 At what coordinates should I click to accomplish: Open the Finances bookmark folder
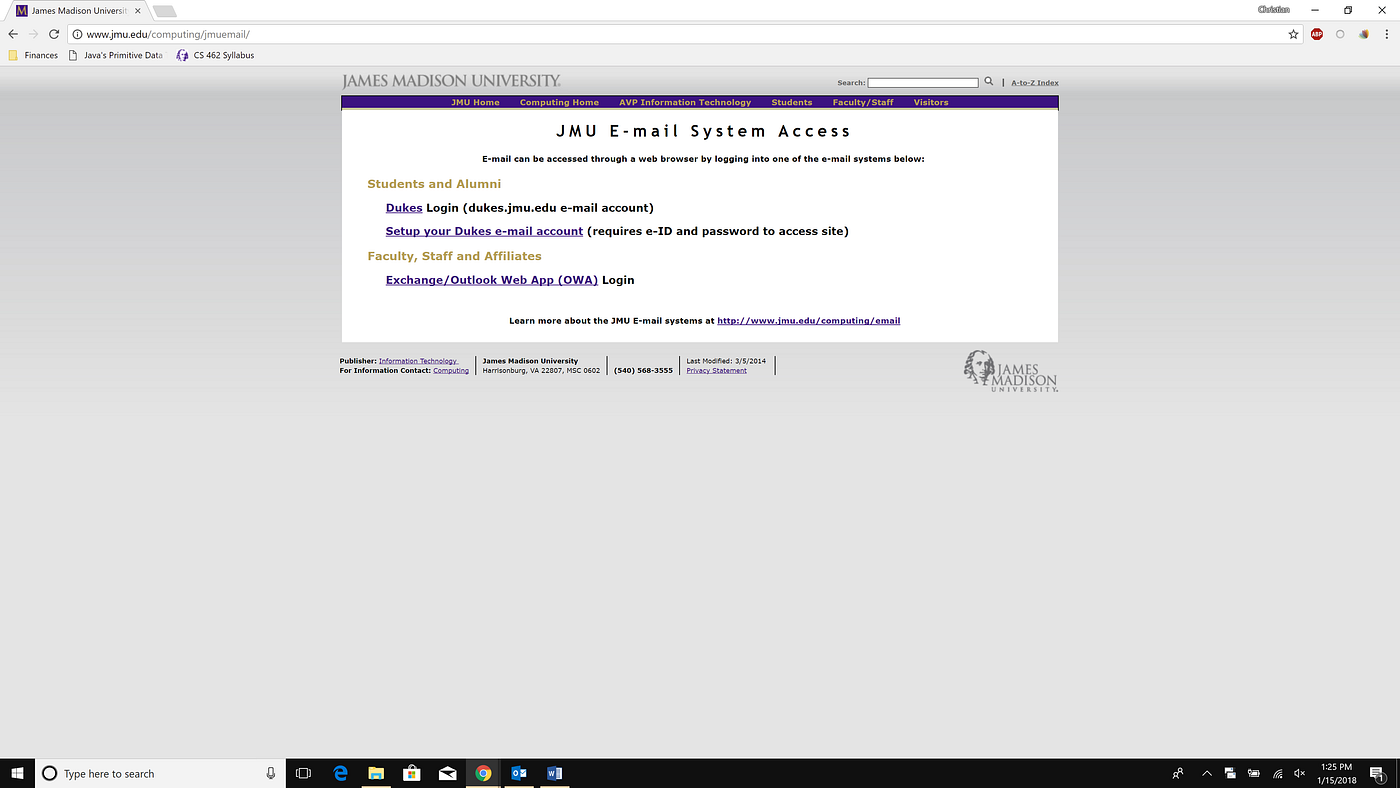33,55
